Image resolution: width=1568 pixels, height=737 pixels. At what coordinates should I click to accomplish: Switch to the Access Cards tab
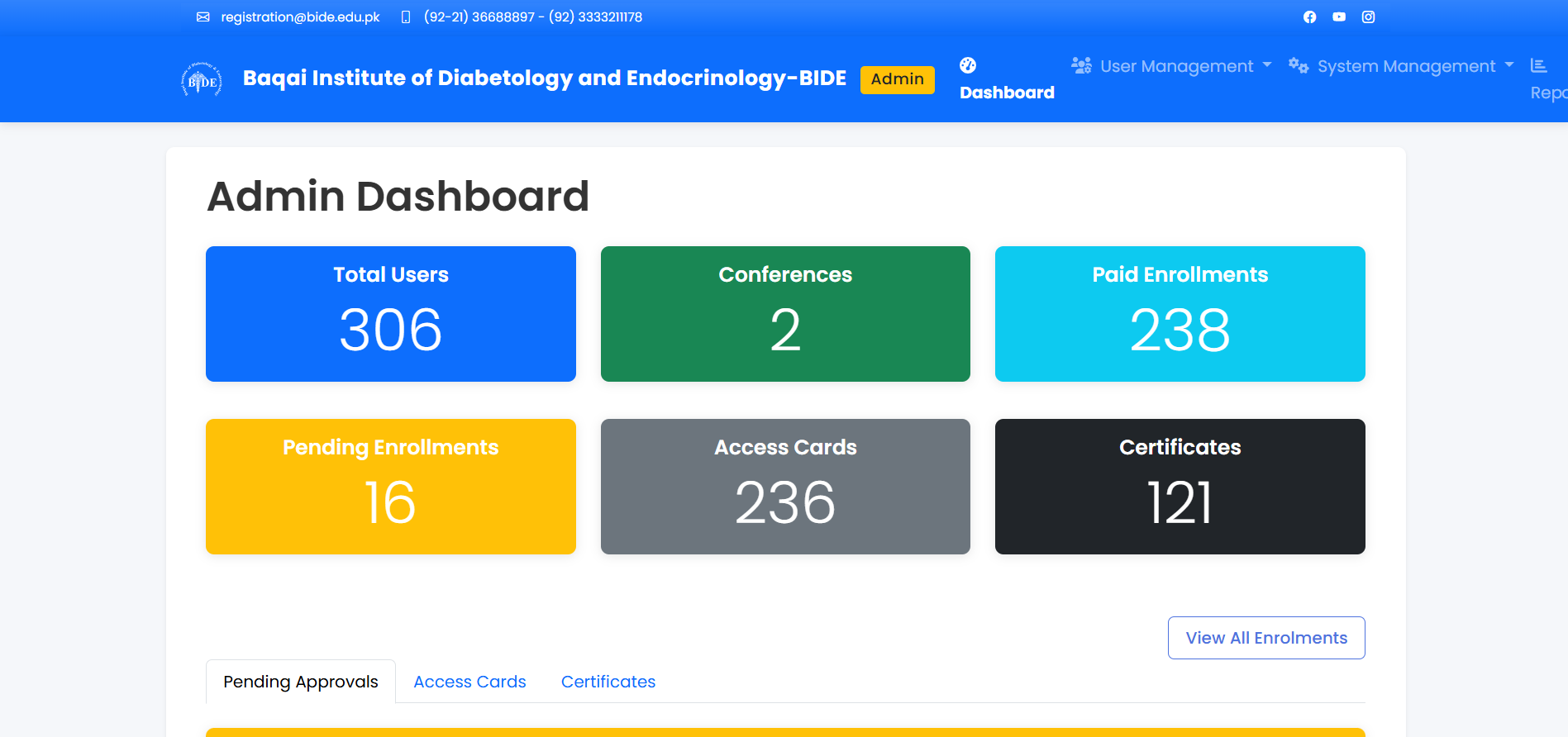tap(469, 682)
